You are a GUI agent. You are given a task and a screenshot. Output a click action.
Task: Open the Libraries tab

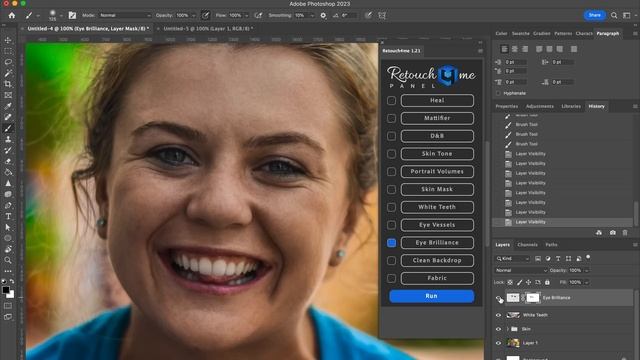tap(571, 106)
